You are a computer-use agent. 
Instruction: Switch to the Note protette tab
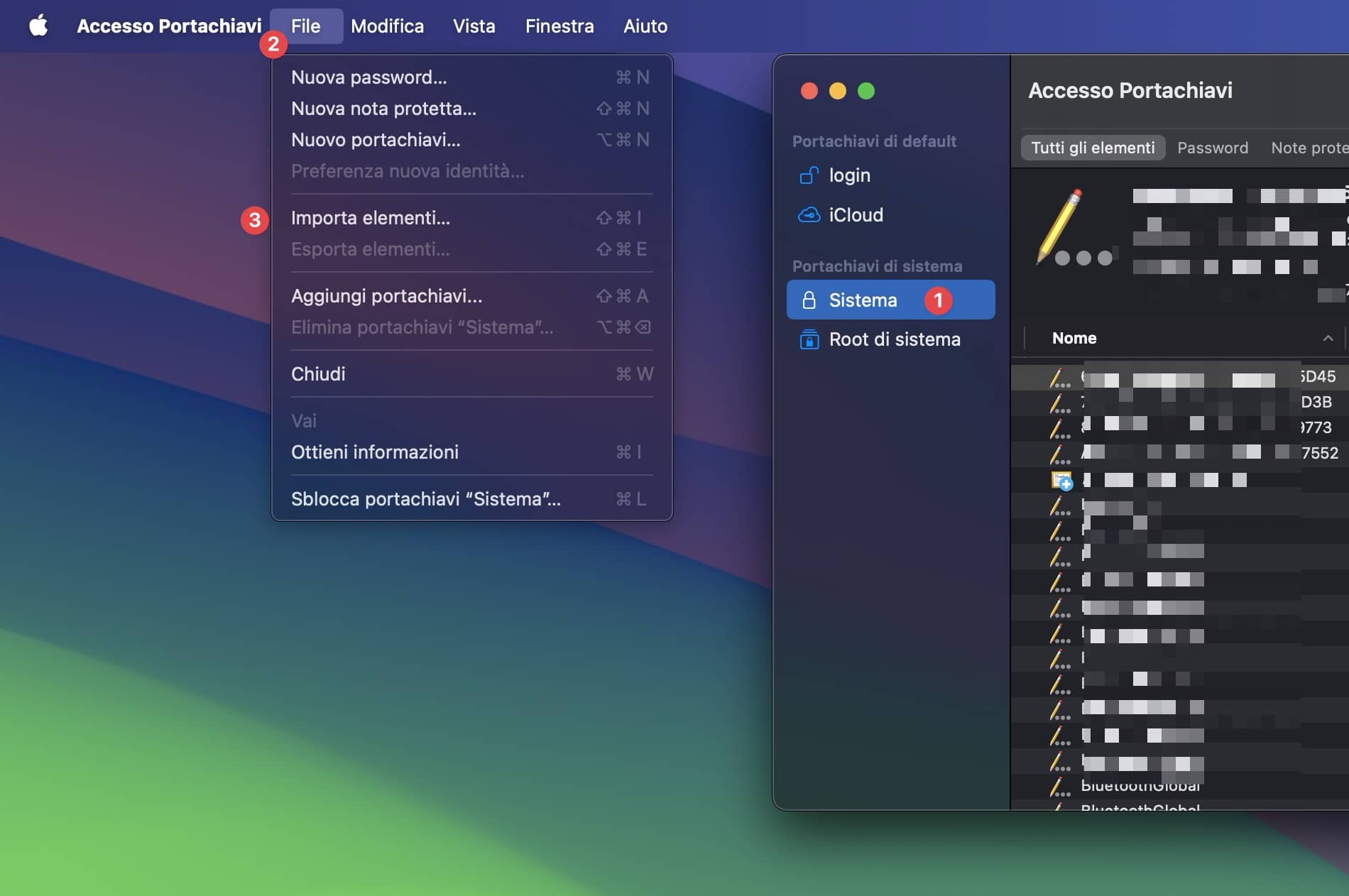click(x=1309, y=148)
